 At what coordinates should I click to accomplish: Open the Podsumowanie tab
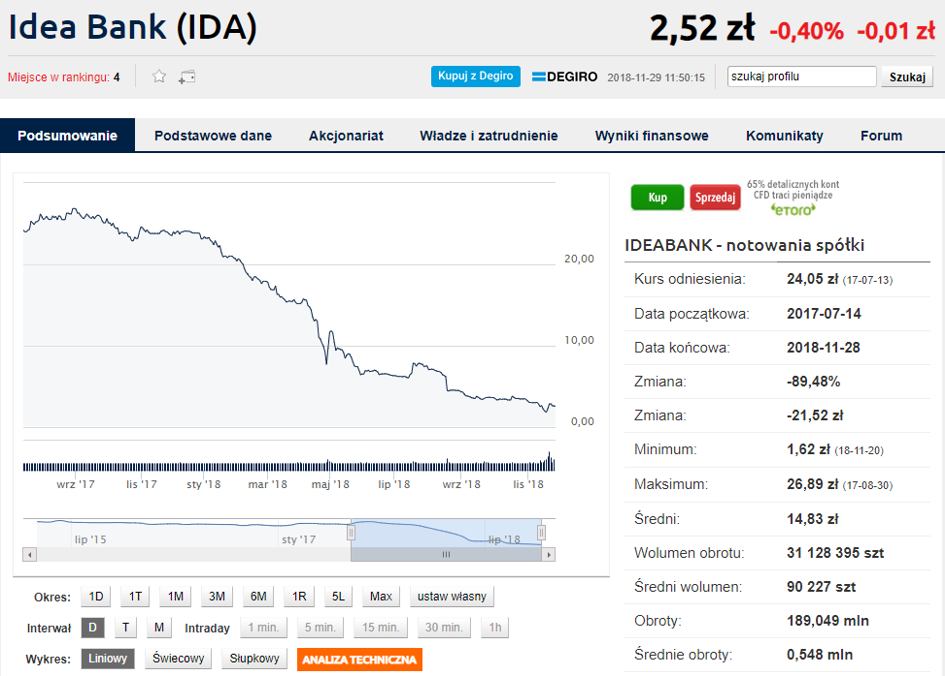(x=68, y=136)
